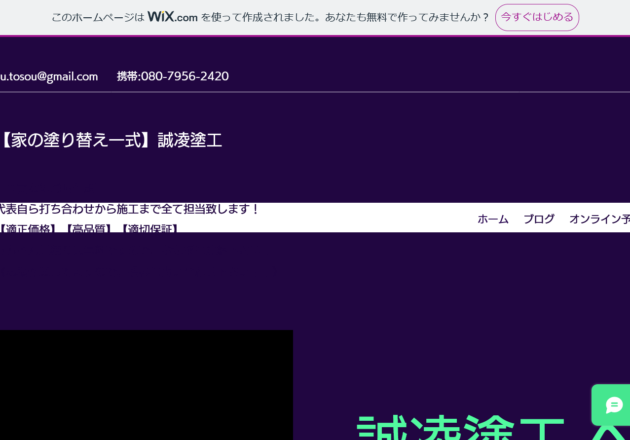Open the ブログ menu item
The height and width of the screenshot is (440, 630).
coord(538,219)
